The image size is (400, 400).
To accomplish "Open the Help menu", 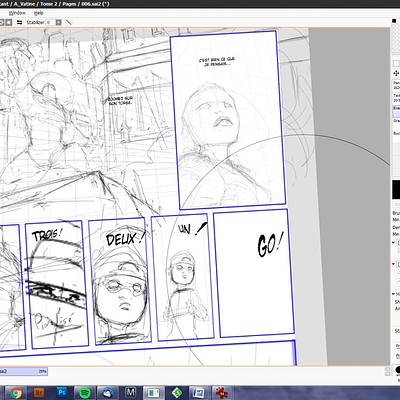I will 39,13.
